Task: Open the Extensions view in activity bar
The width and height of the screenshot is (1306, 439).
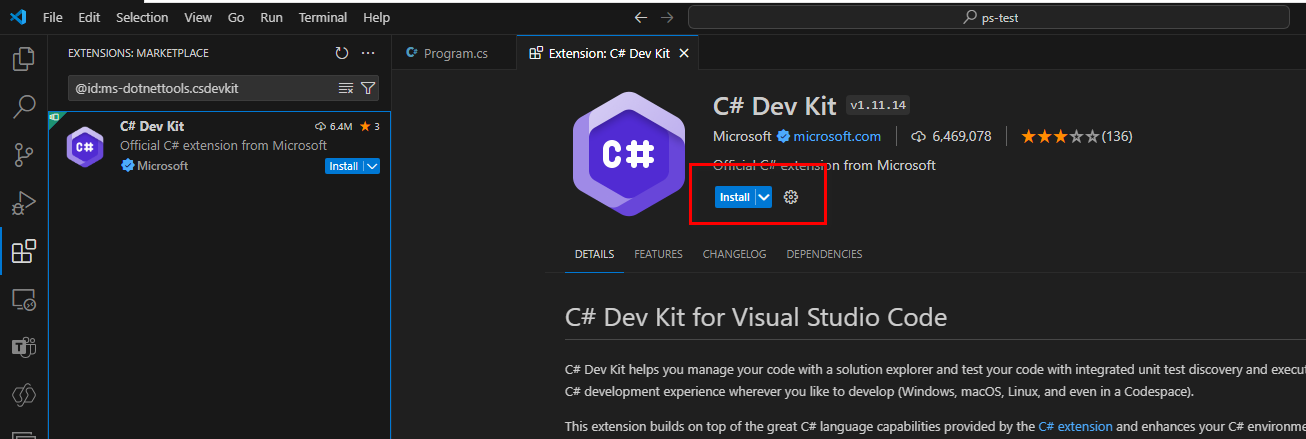Action: click(23, 251)
